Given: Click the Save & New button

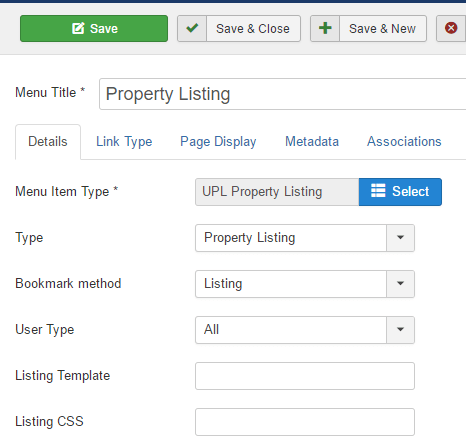Looking at the screenshot, I should [368, 28].
